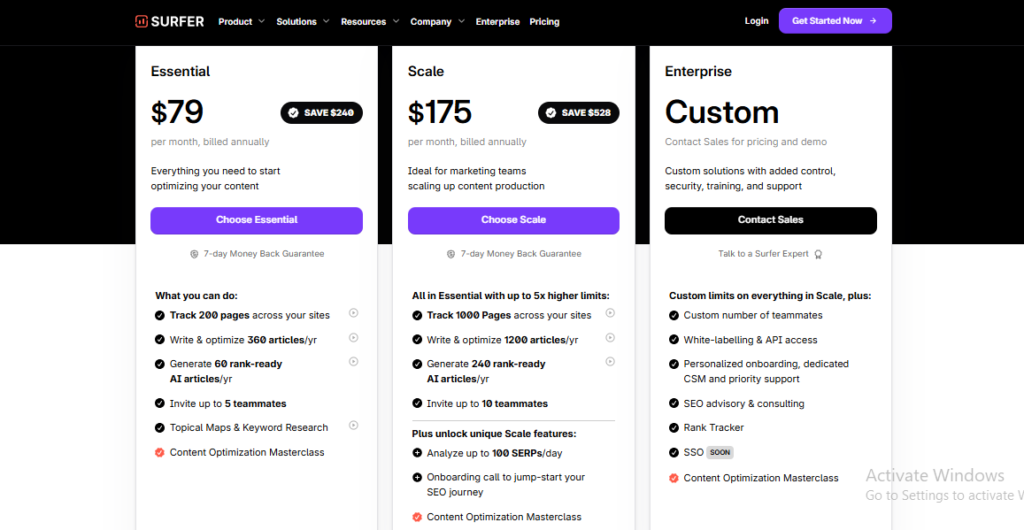Click "SEO advisory & consulting" text
This screenshot has width=1024, height=530.
(x=744, y=403)
